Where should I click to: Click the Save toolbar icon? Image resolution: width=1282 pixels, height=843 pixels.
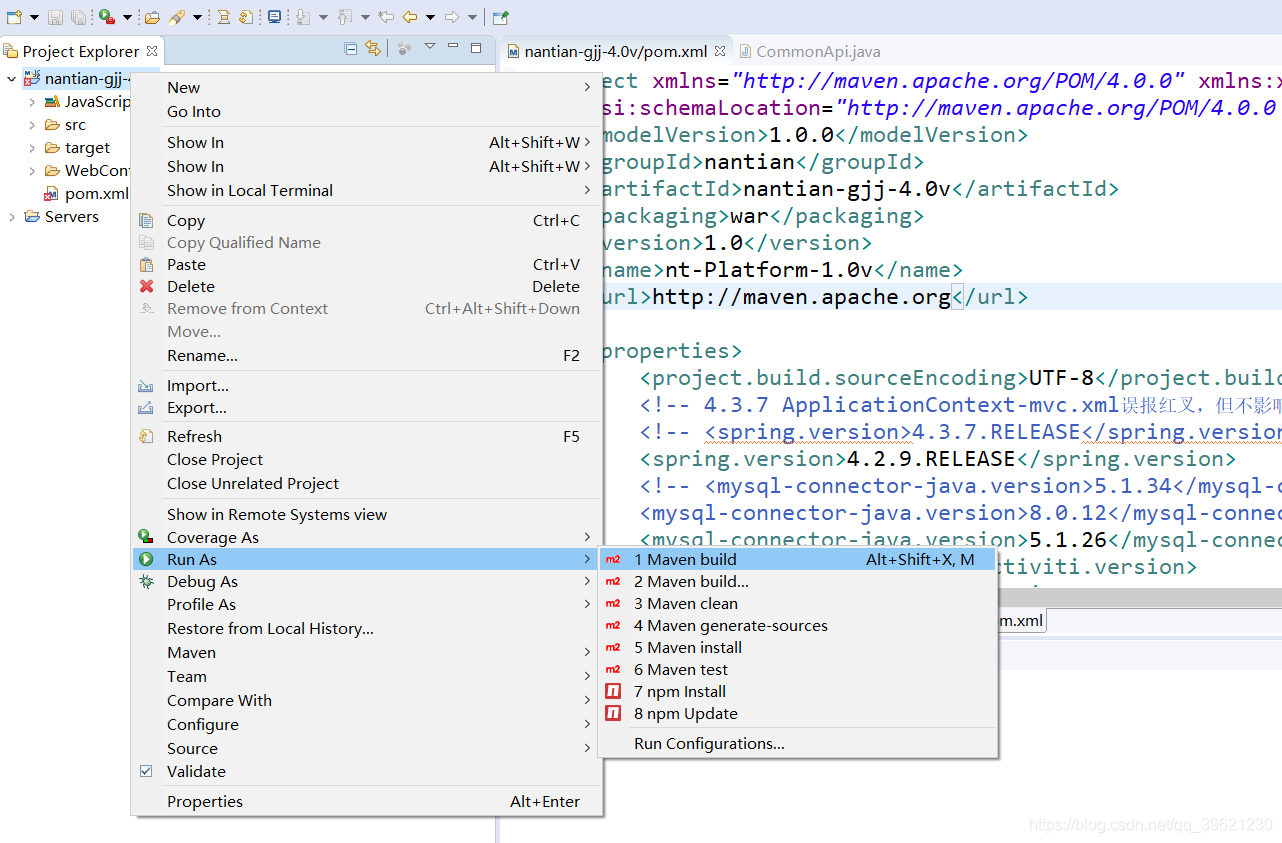[55, 17]
